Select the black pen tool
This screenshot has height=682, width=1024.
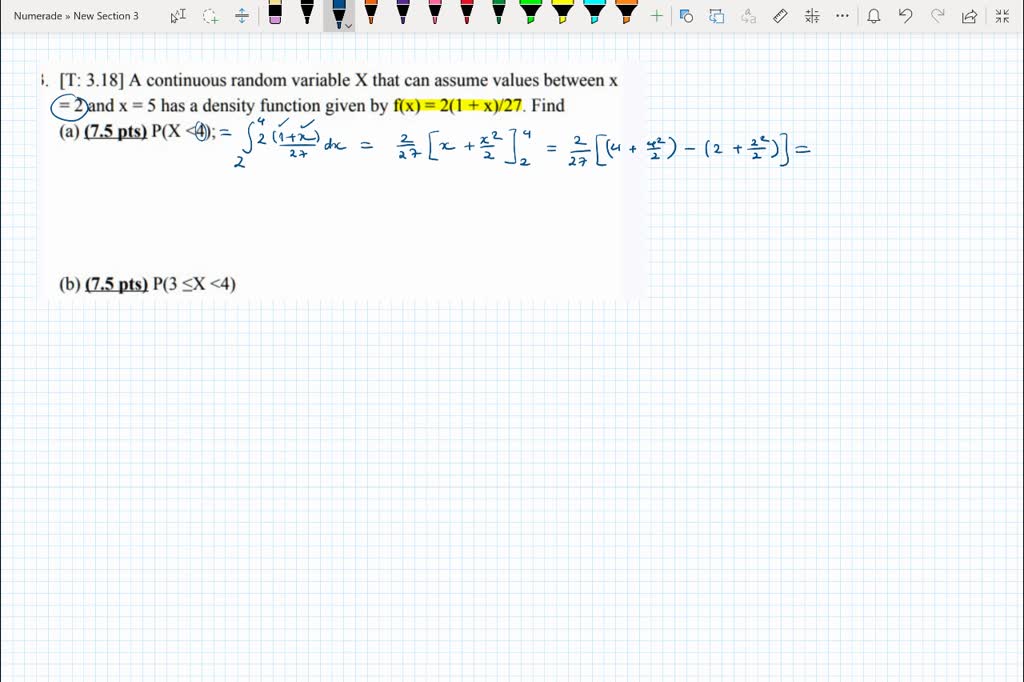306,16
